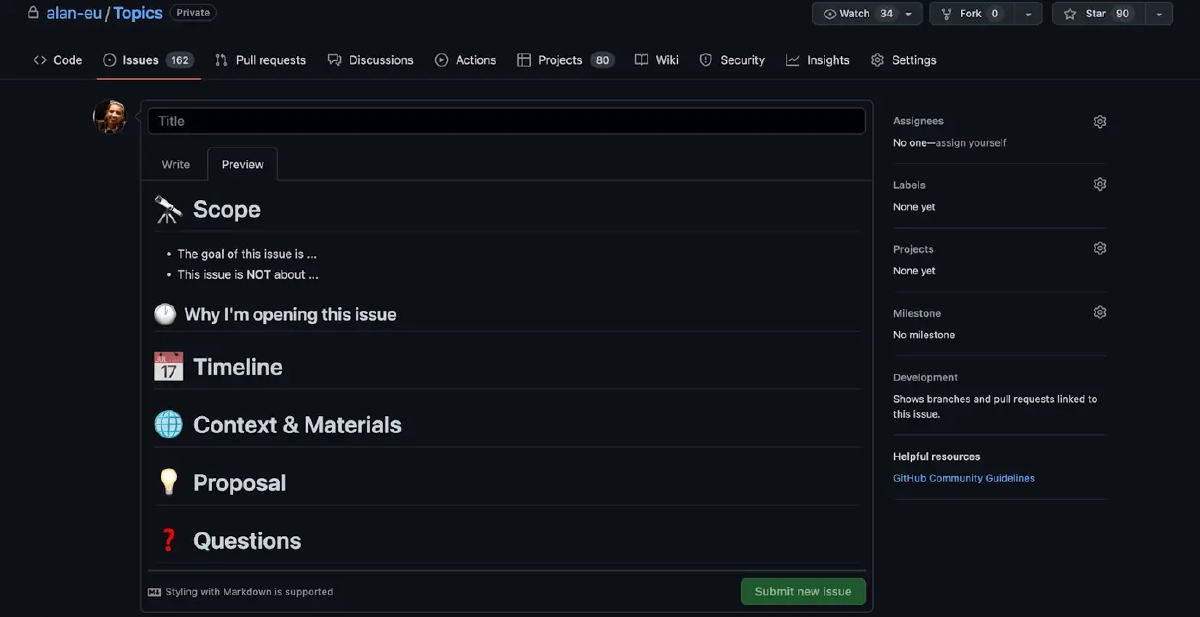The image size is (1200, 617).
Task: Open the Security tab
Action: point(731,60)
